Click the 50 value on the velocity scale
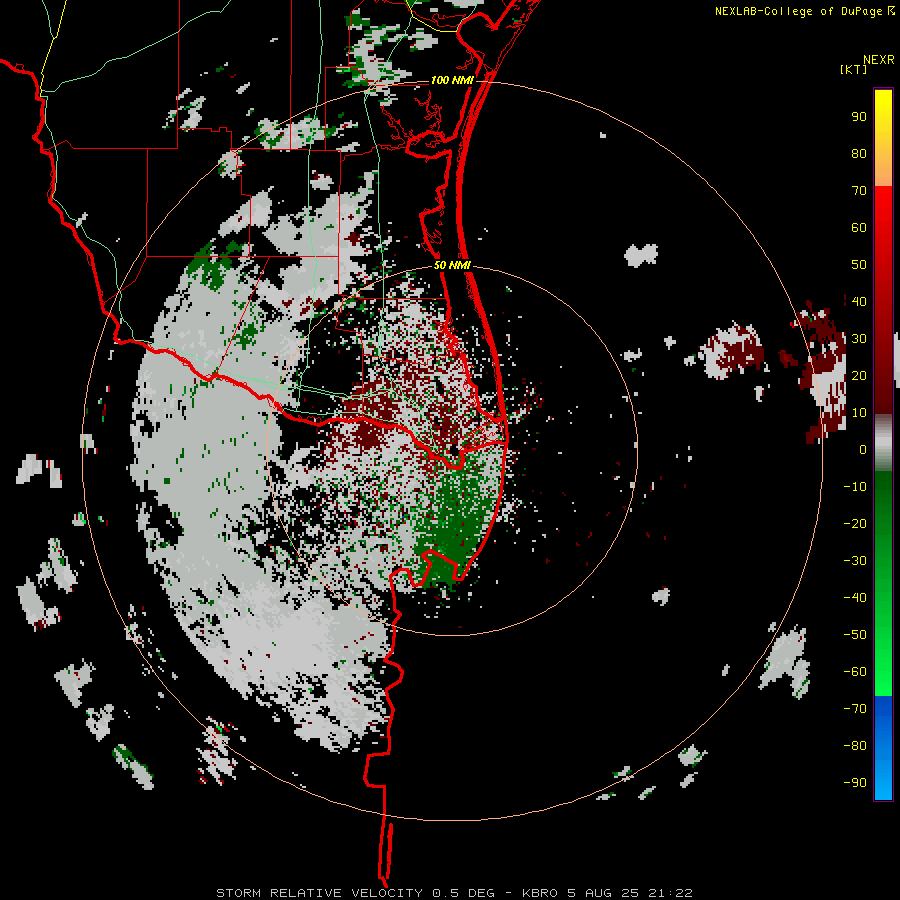900x900 pixels. (859, 265)
